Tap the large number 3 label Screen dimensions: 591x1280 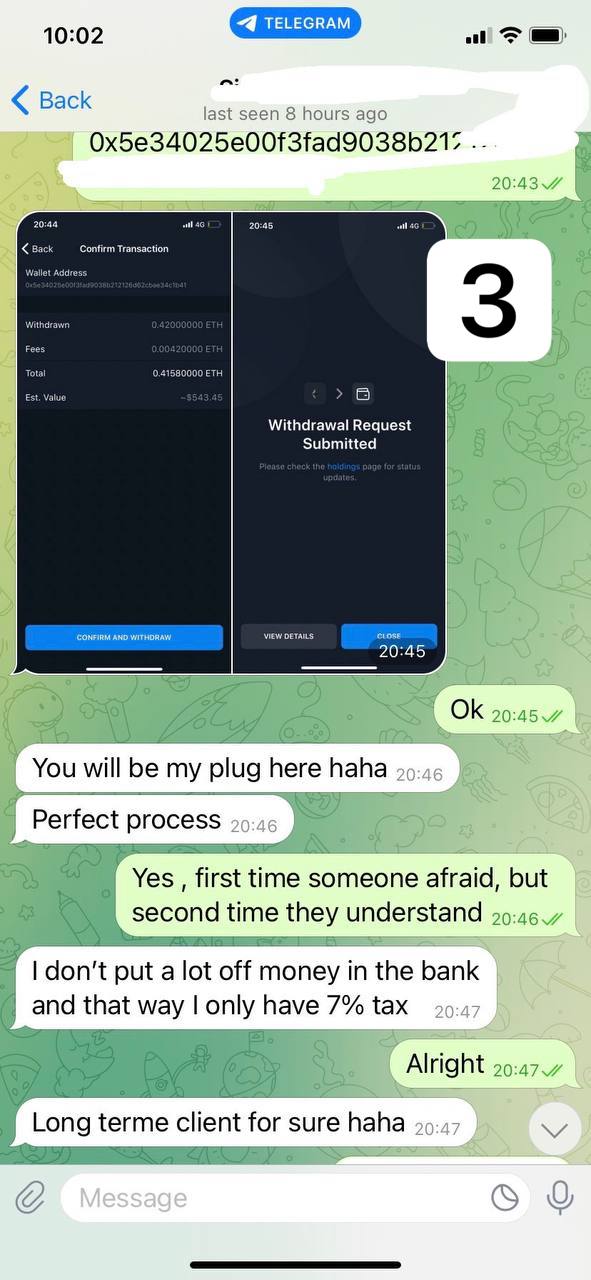pos(489,300)
